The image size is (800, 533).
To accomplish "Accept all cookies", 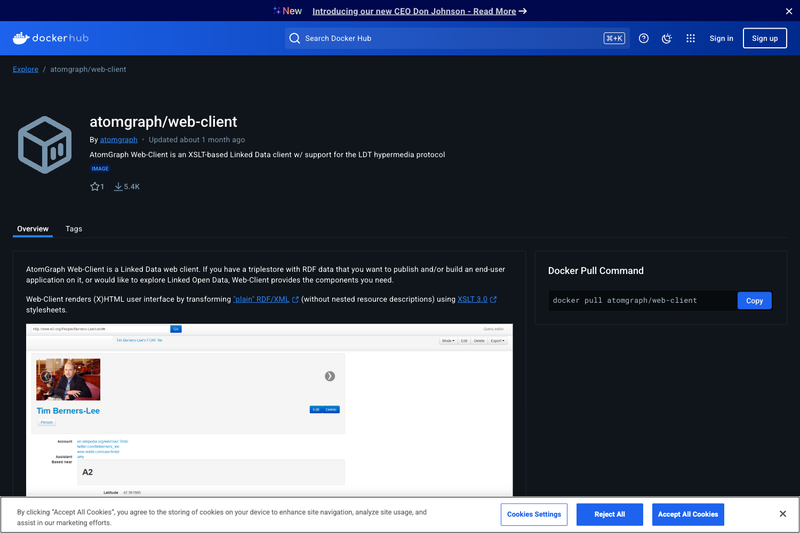I will (688, 514).
